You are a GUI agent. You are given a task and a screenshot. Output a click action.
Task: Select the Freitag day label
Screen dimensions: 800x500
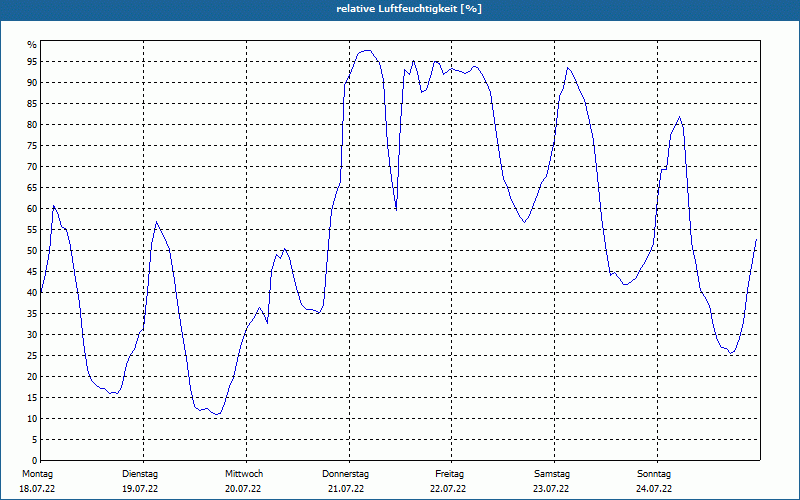coord(449,474)
